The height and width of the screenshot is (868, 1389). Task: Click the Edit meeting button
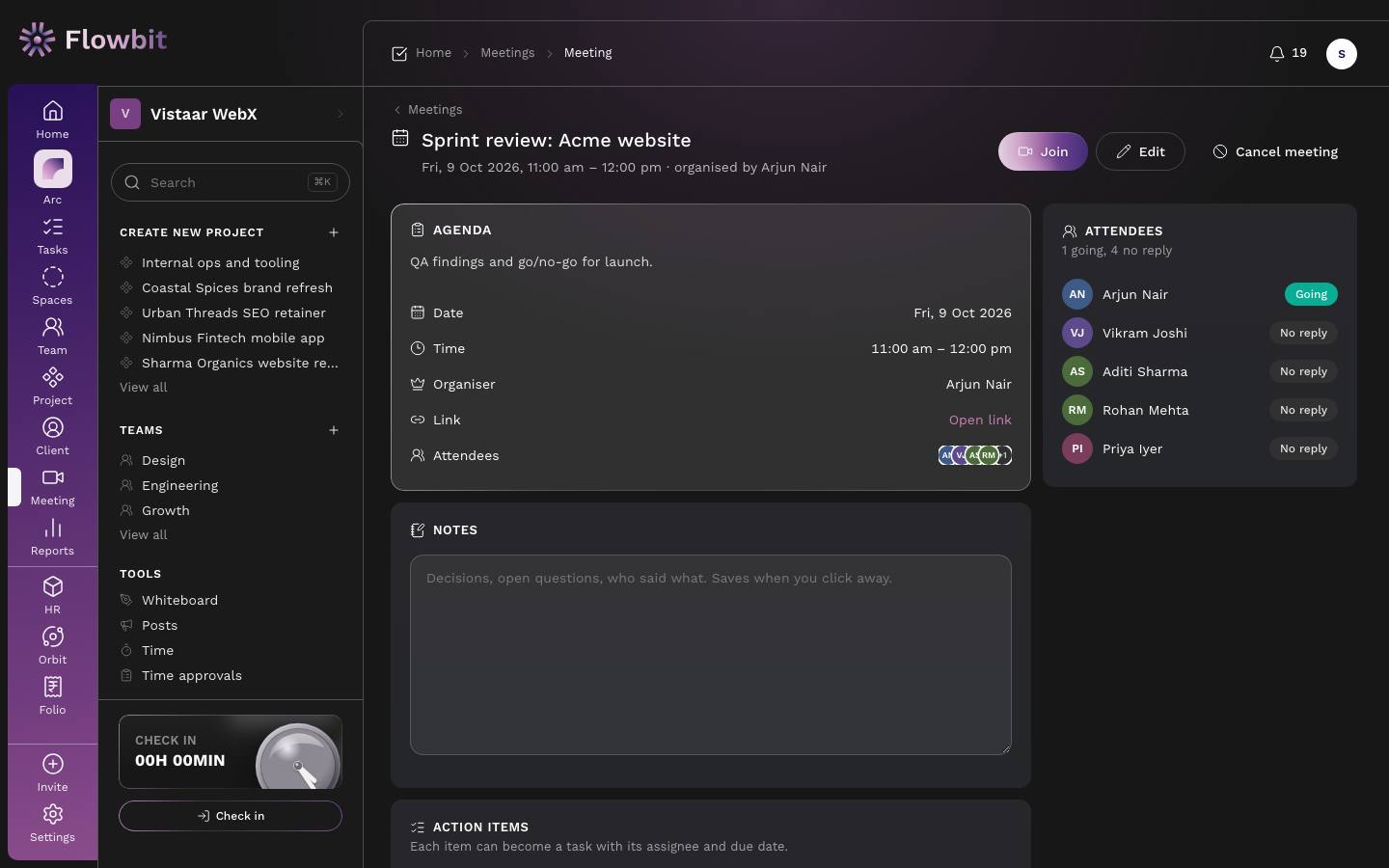(1140, 151)
